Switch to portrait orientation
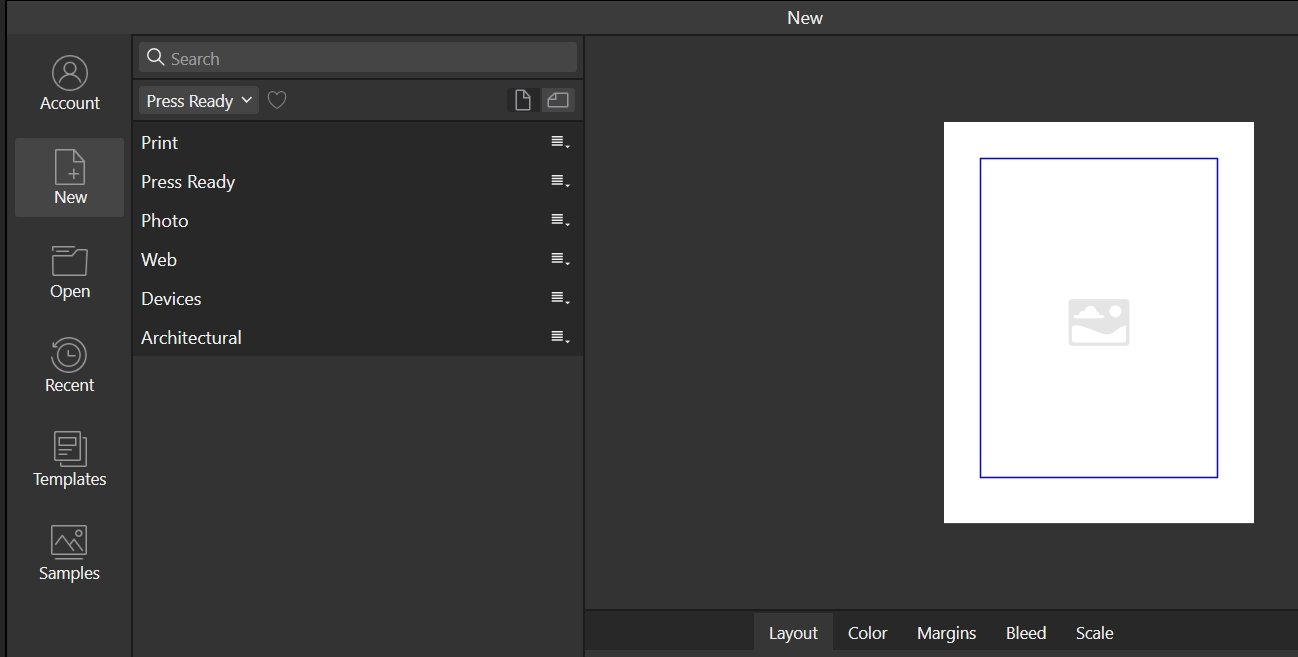This screenshot has width=1298, height=657. pyautogui.click(x=522, y=100)
